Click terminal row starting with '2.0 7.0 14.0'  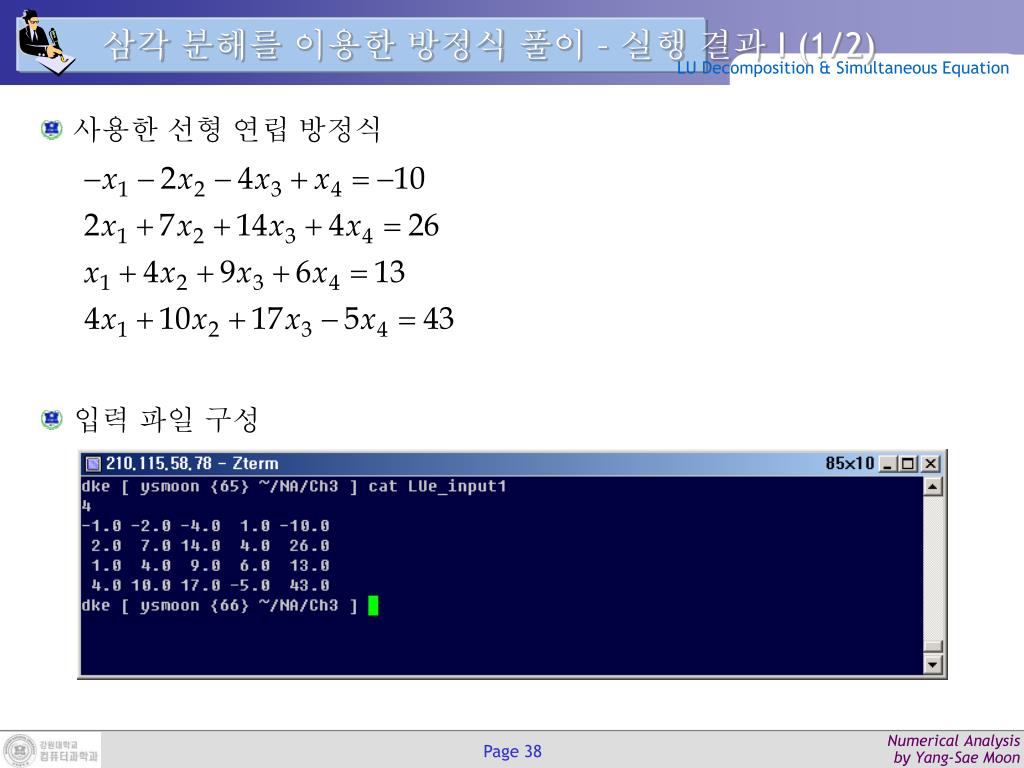pyautogui.click(x=210, y=545)
